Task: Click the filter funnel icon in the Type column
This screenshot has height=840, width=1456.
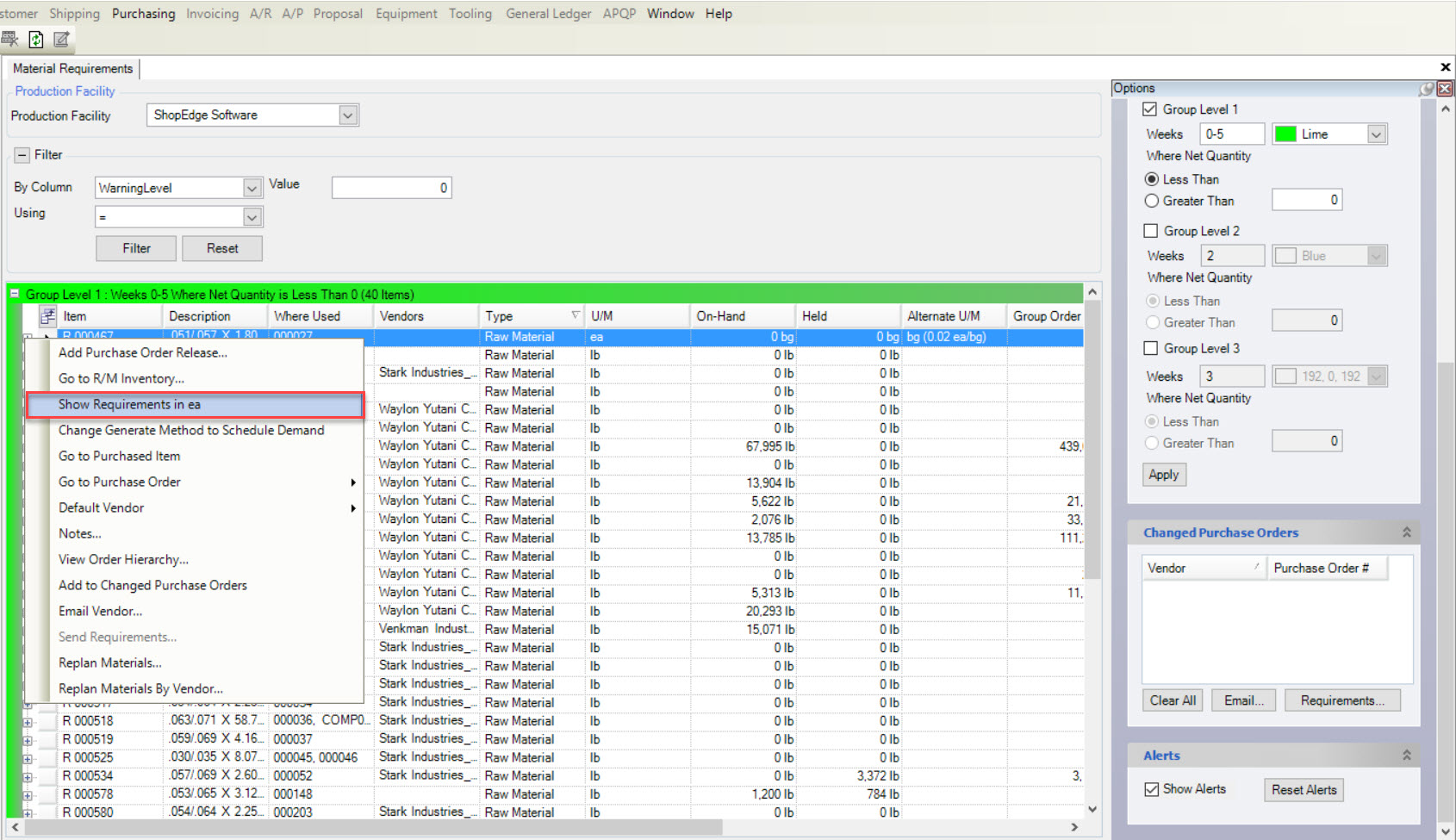Action: (x=576, y=315)
